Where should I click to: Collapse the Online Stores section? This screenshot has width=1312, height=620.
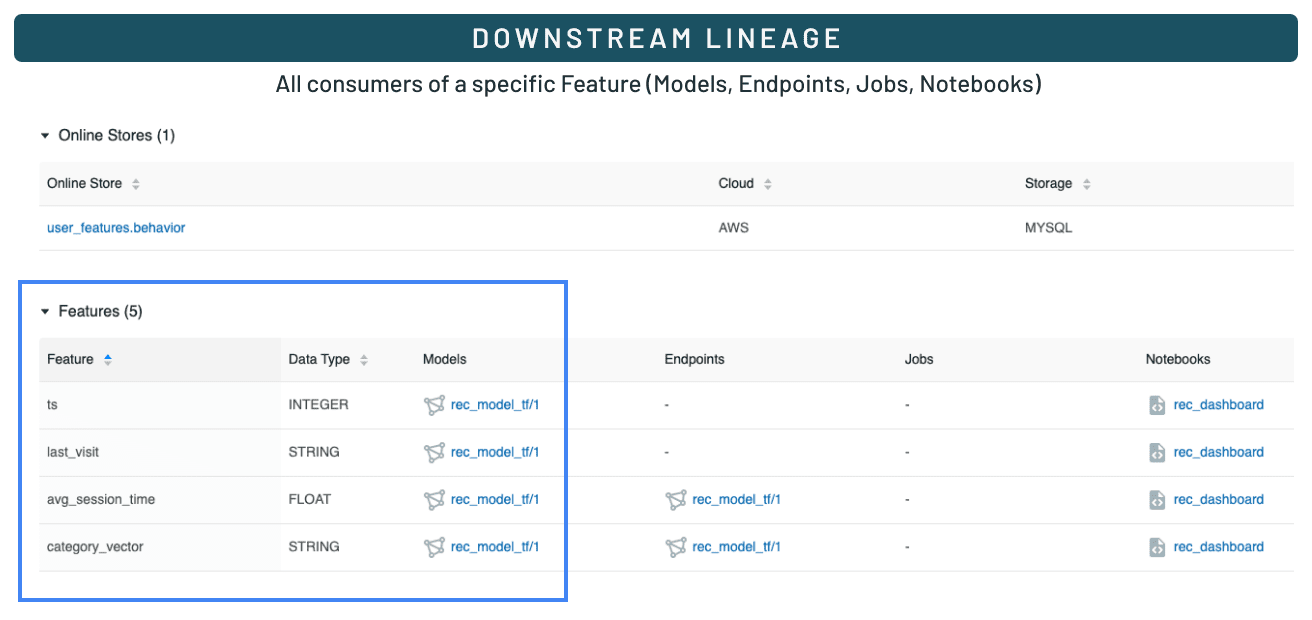(x=45, y=135)
